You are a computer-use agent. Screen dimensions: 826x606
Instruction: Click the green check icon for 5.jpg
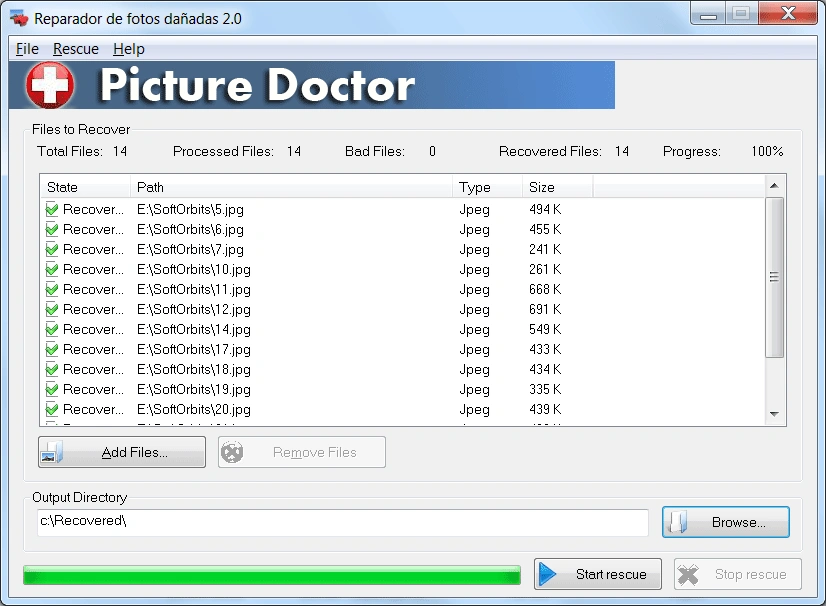coord(52,209)
